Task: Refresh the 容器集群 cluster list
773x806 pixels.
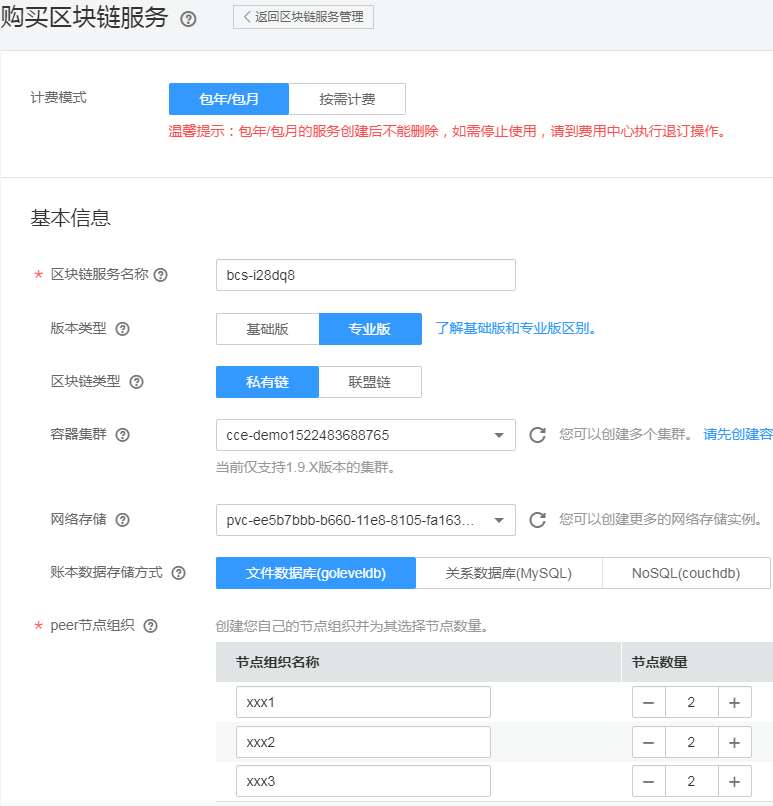Action: coord(538,435)
